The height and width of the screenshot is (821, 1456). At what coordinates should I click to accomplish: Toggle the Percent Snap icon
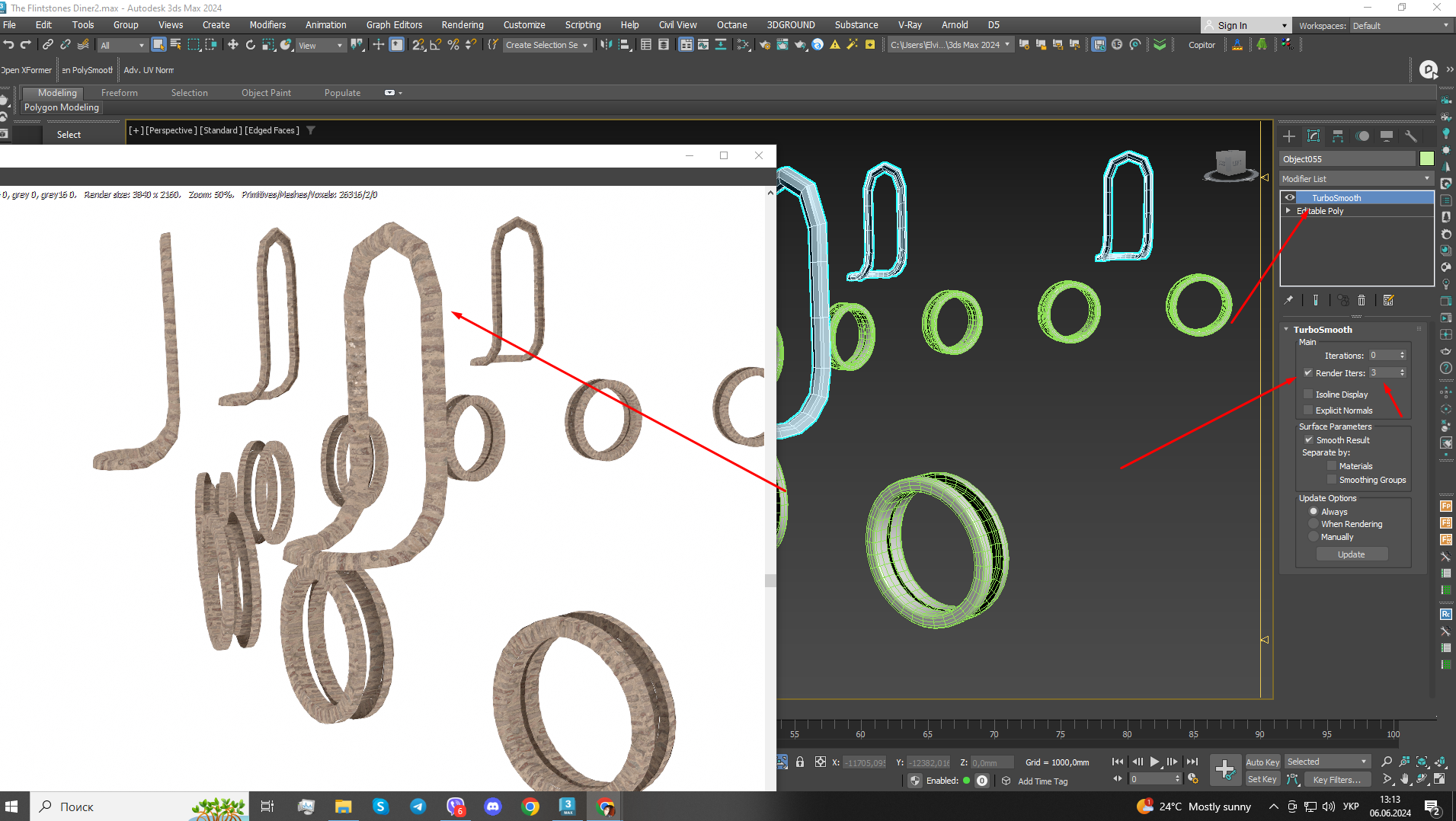453,45
